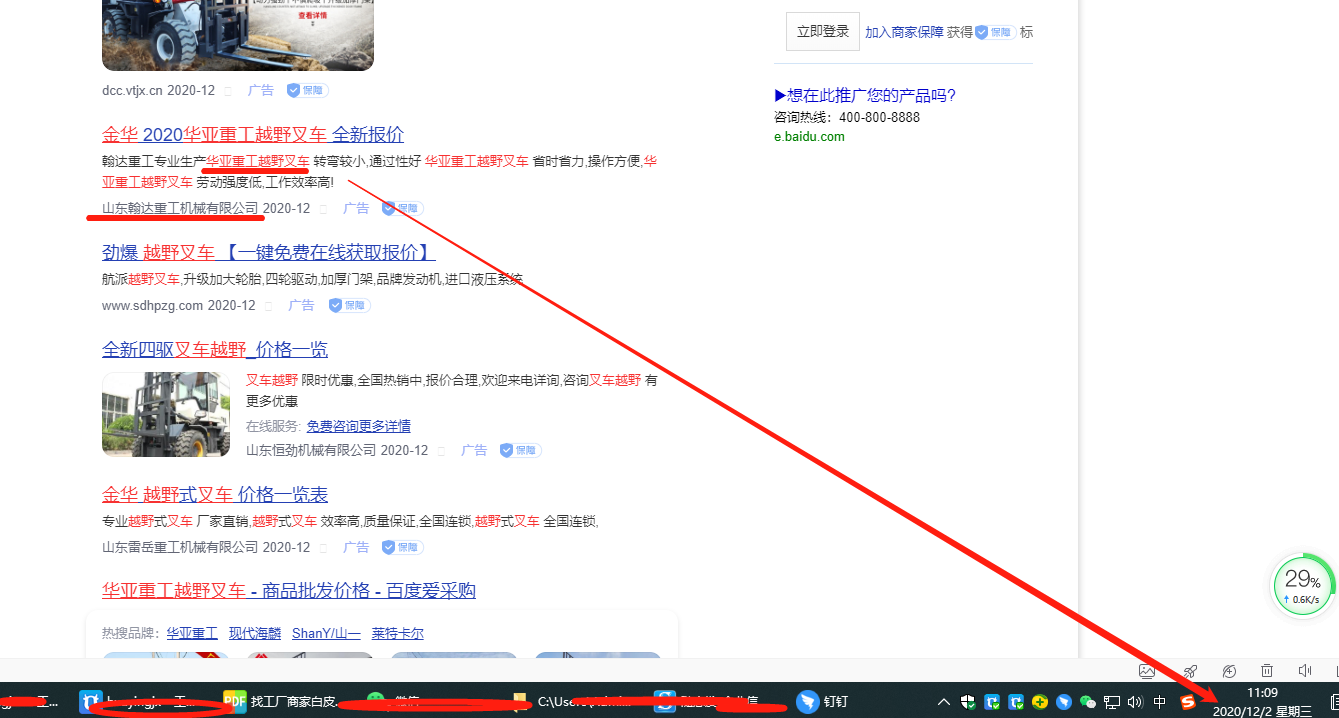Screen dimensions: 1339x718
Task: Click 山东恒劲机械有限公司 advertiser name
Action: click(x=311, y=451)
